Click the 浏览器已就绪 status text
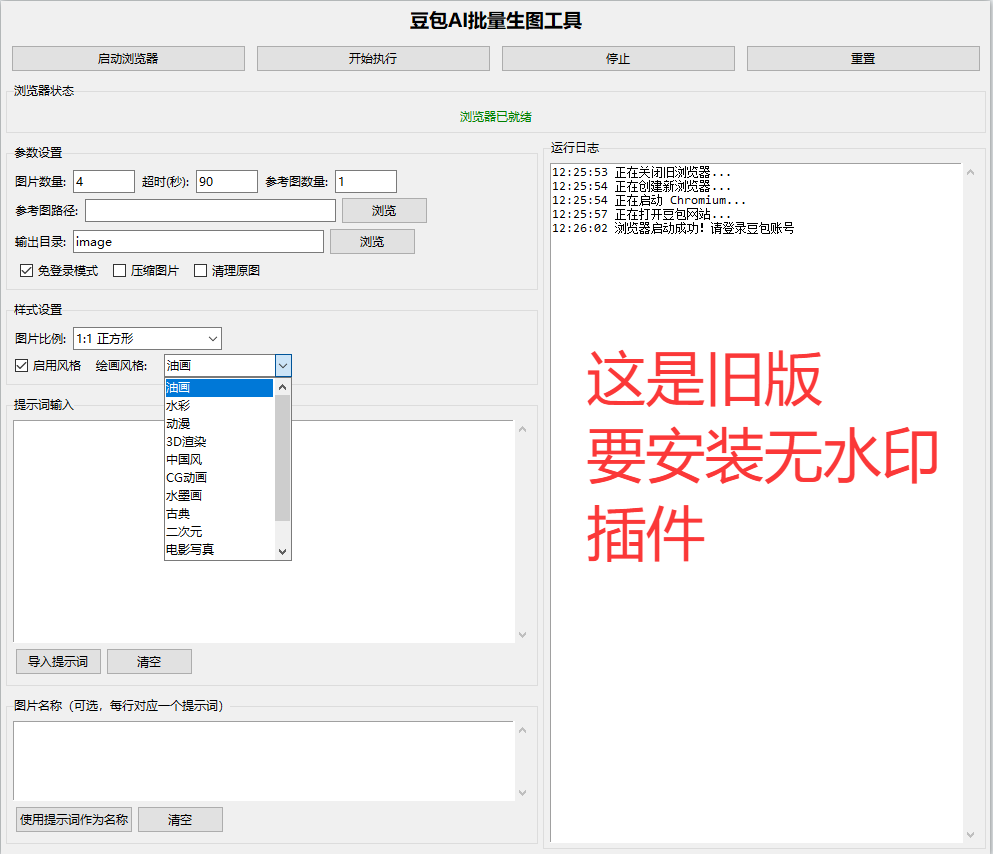Image resolution: width=993 pixels, height=854 pixels. click(x=496, y=116)
